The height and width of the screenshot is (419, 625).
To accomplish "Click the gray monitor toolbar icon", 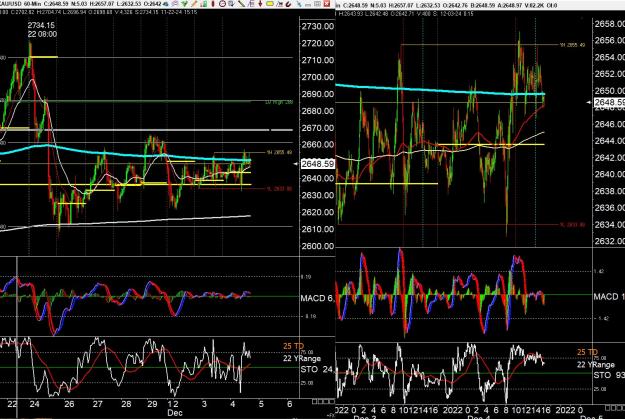I will coord(232,4).
